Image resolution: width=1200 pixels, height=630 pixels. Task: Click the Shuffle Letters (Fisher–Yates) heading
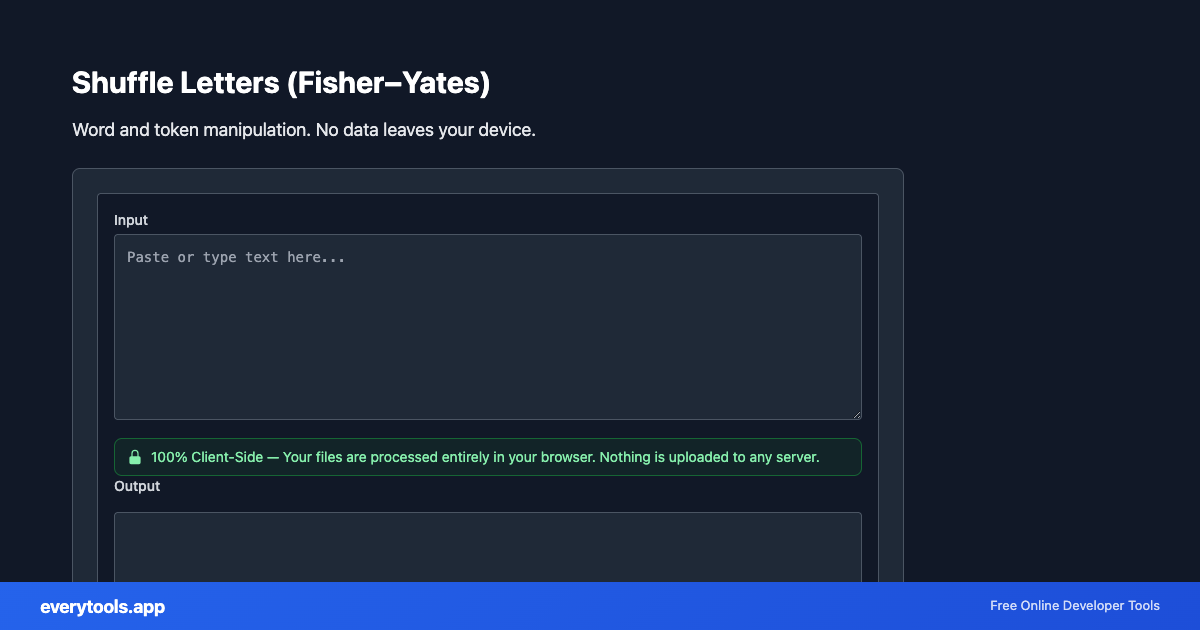(x=280, y=83)
